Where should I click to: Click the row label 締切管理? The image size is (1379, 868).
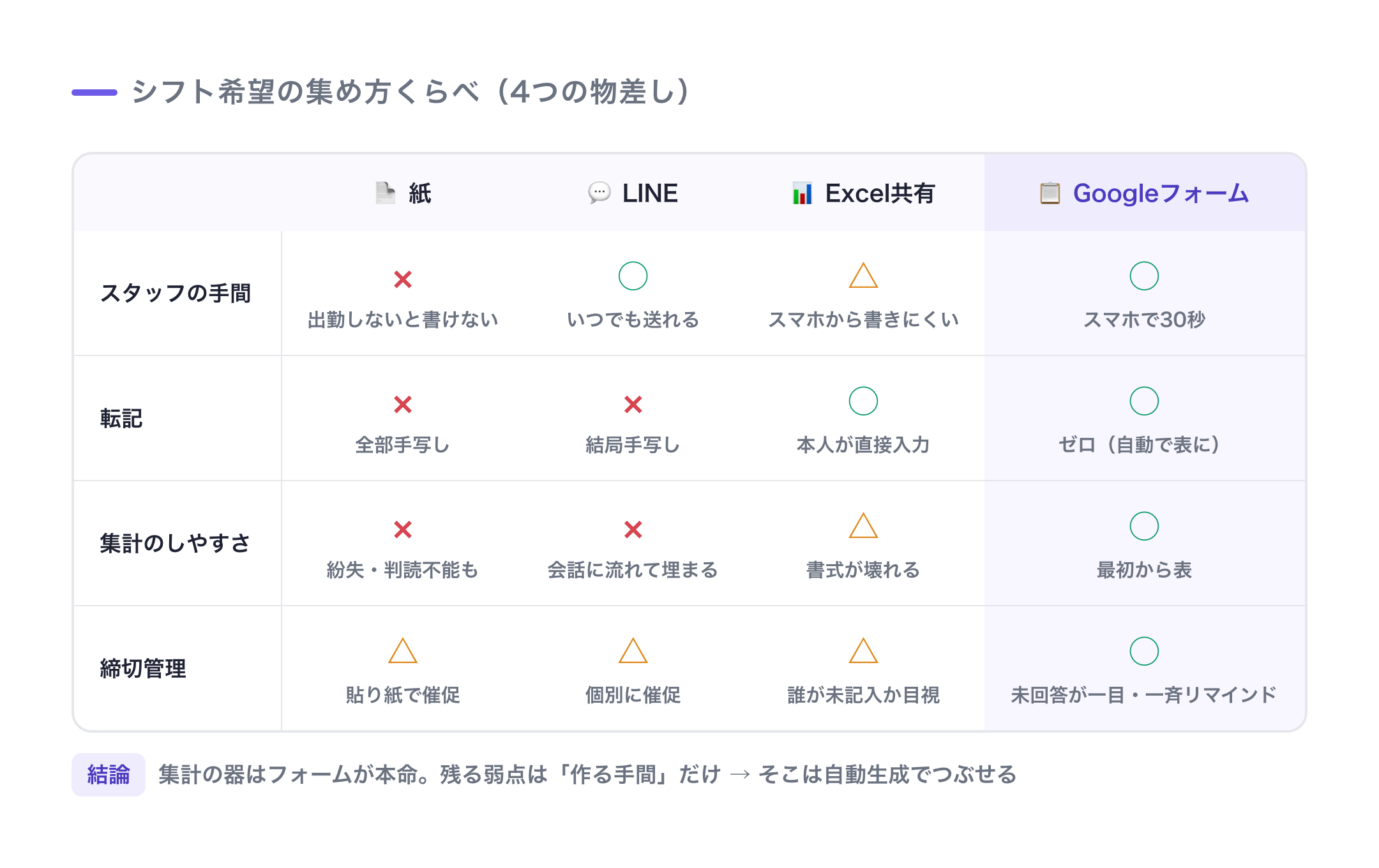(x=143, y=669)
